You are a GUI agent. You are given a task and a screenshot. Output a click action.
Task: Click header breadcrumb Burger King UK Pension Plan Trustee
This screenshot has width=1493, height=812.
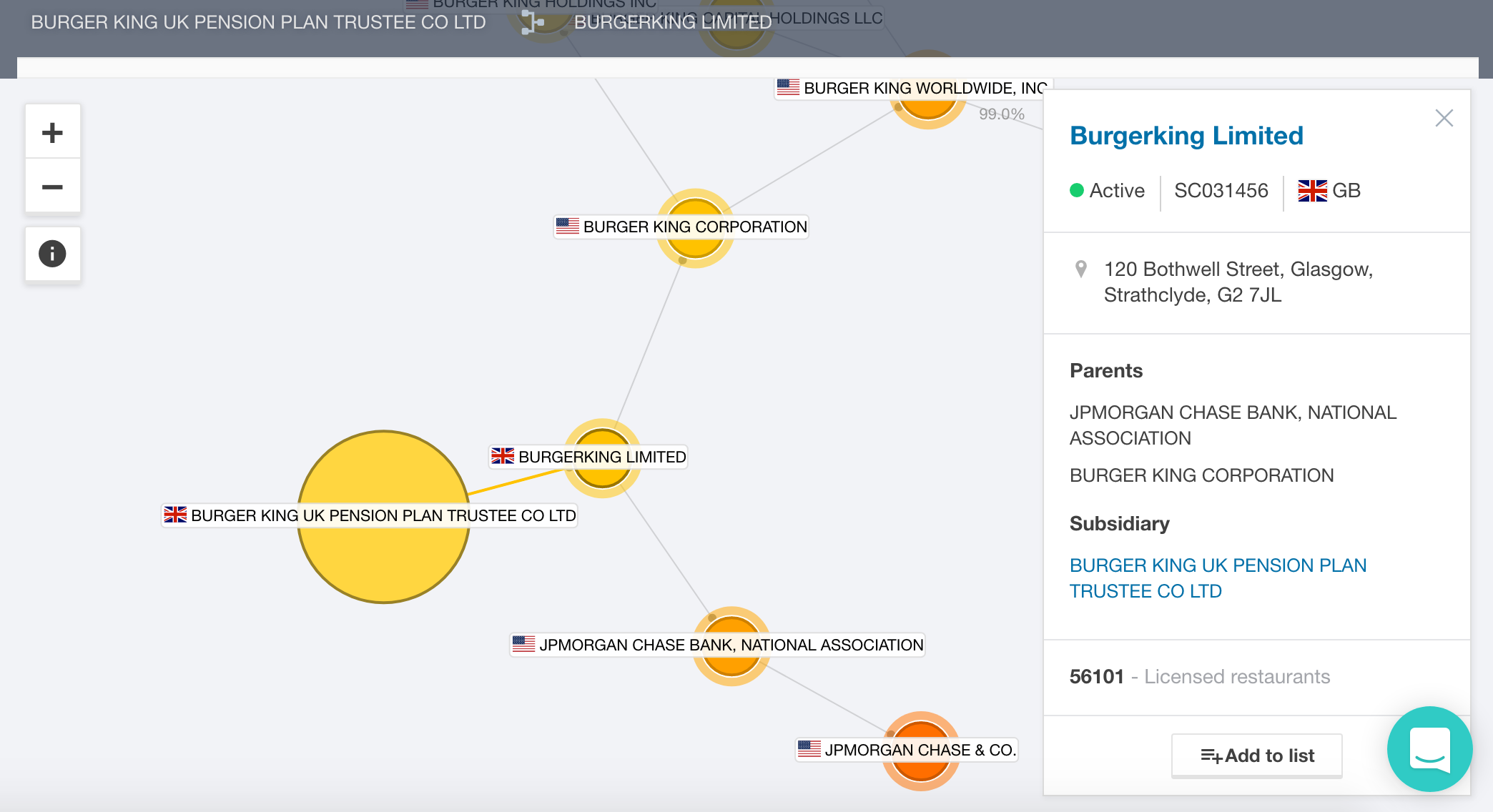tap(258, 22)
